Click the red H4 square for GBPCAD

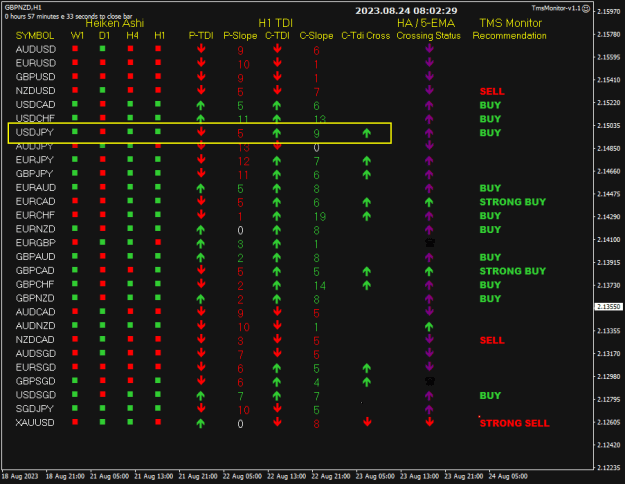[x=130, y=270]
